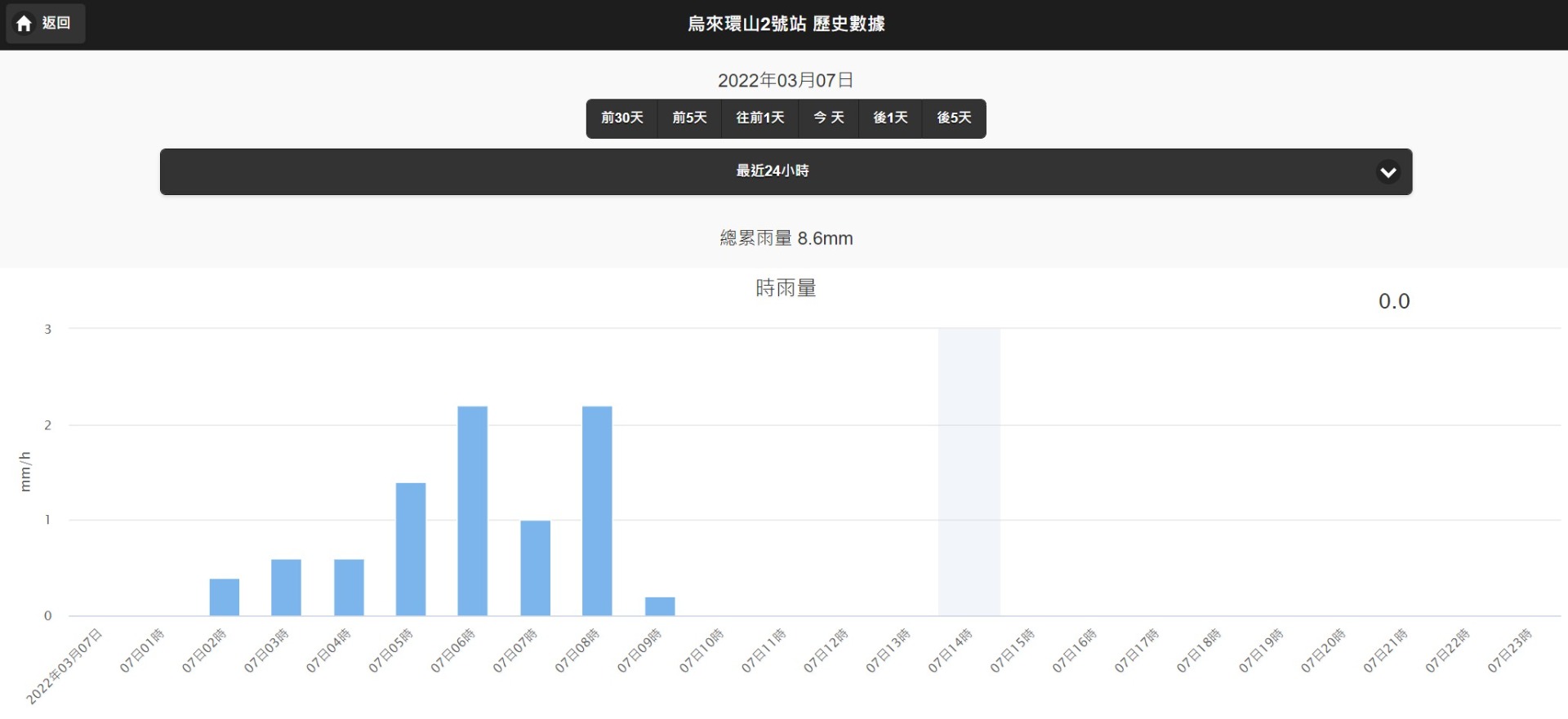The image size is (1568, 719).
Task: Click the 07日07時 rainfall bar
Action: coord(535,568)
